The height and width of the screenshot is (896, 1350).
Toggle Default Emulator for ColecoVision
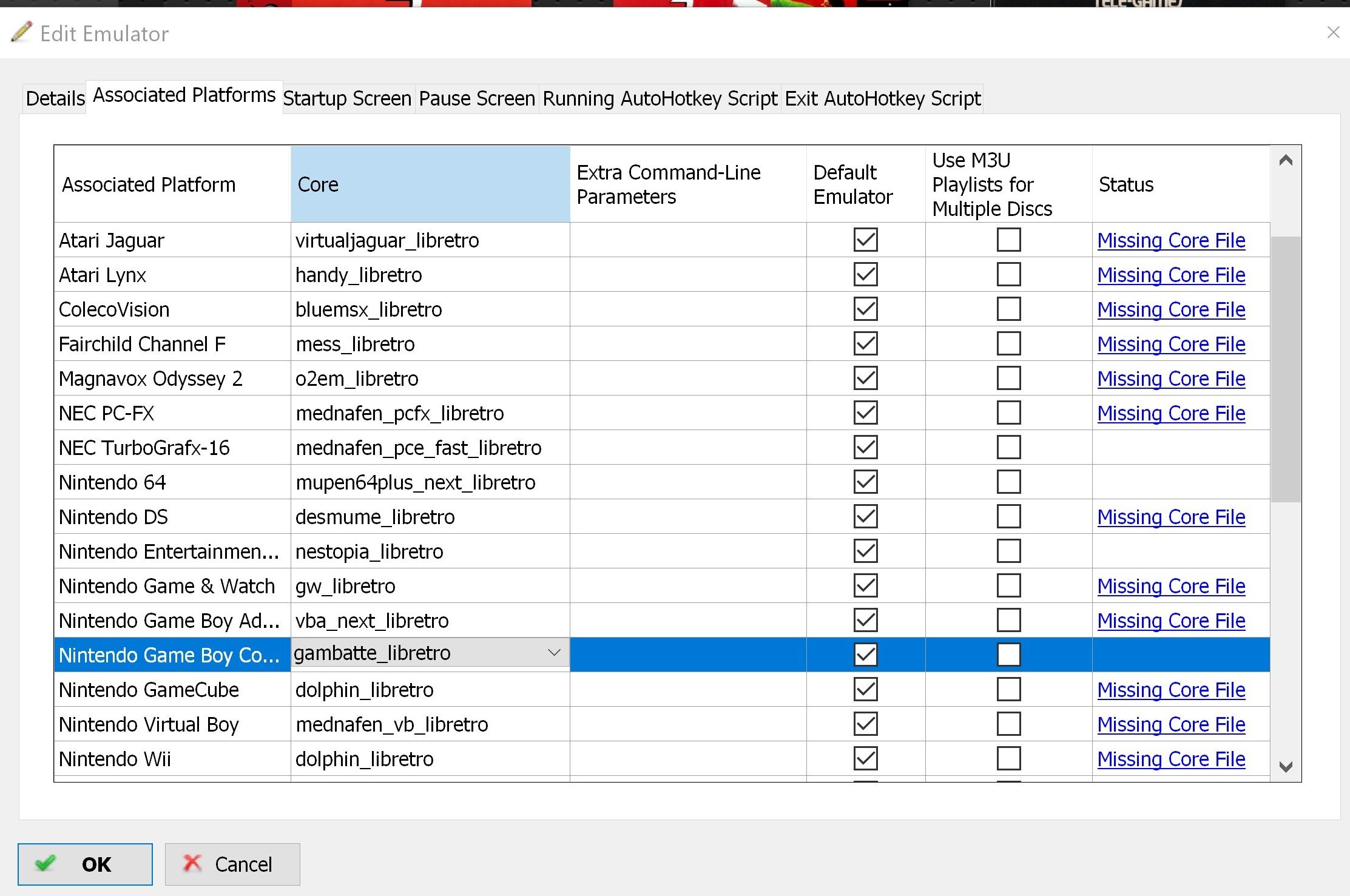(865, 309)
